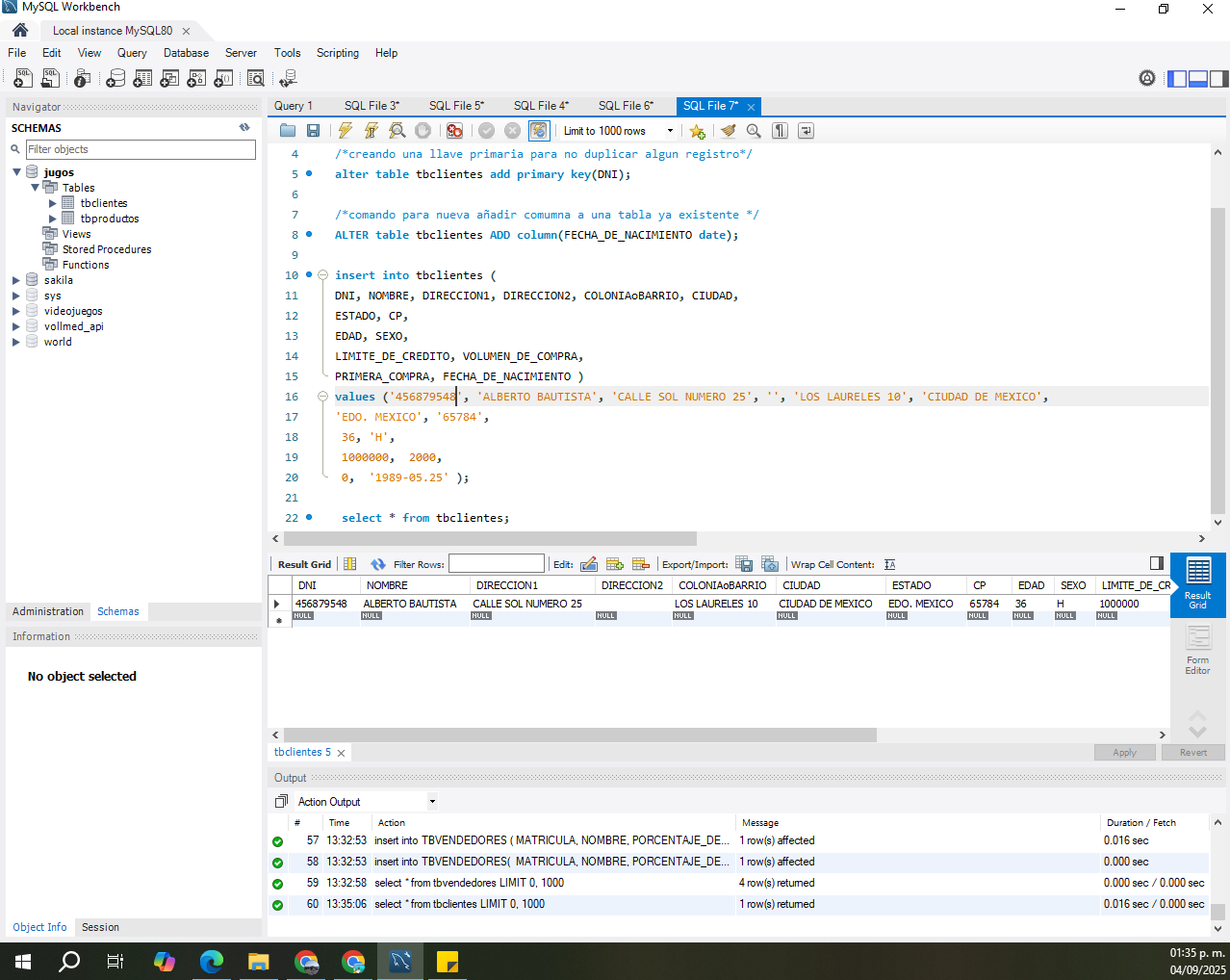Execute statement under cursor (lightning with cursor)
This screenshot has height=980, width=1230.
click(x=372, y=131)
